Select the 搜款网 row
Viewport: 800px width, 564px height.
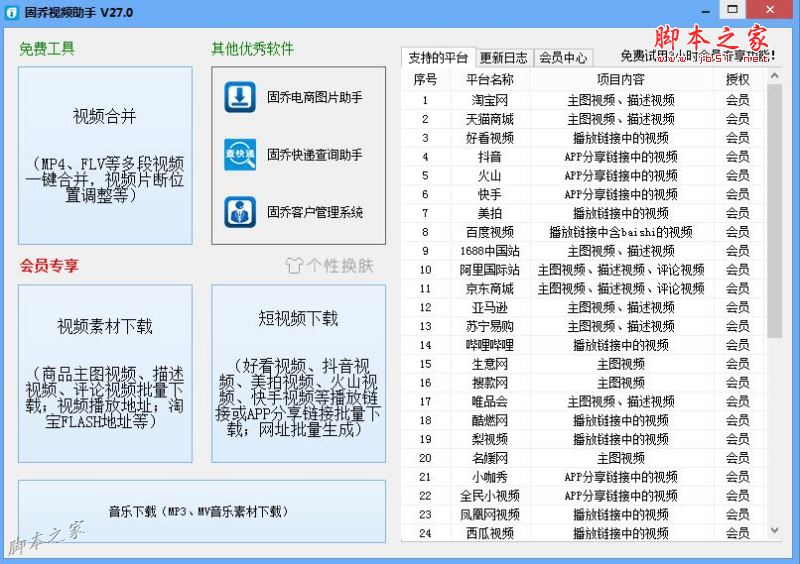[583, 383]
